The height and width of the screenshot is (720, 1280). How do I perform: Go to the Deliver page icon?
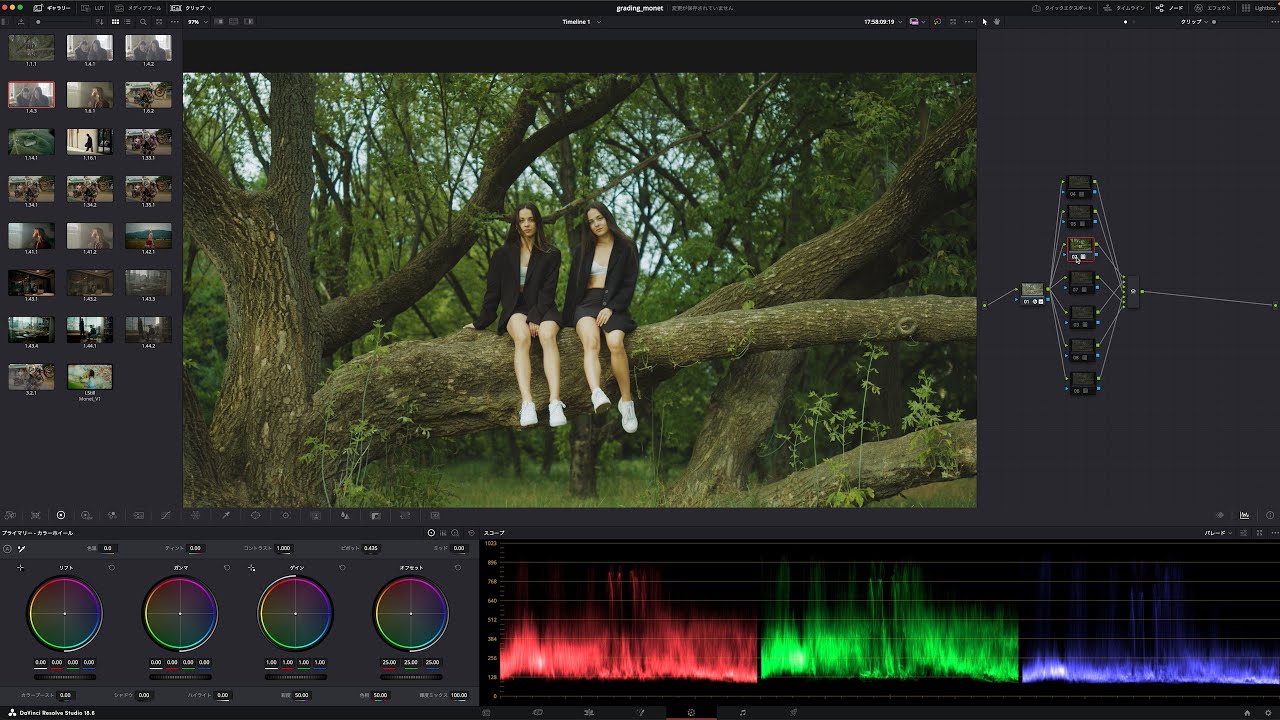click(793, 712)
